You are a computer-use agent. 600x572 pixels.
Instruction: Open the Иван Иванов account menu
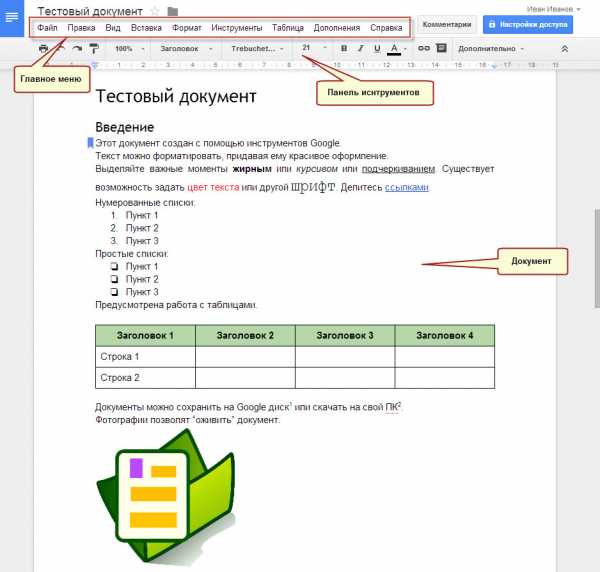click(x=553, y=9)
